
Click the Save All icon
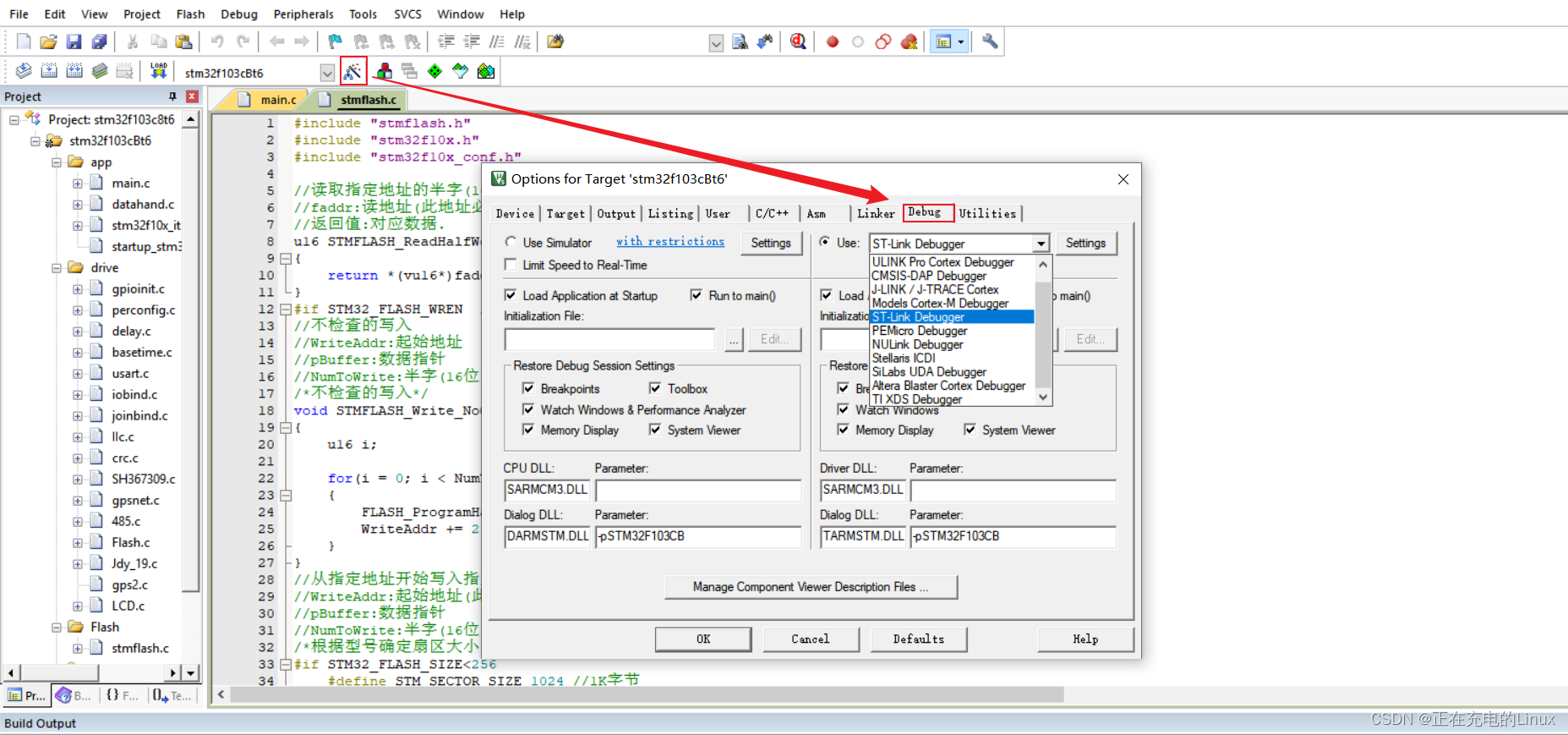click(99, 41)
